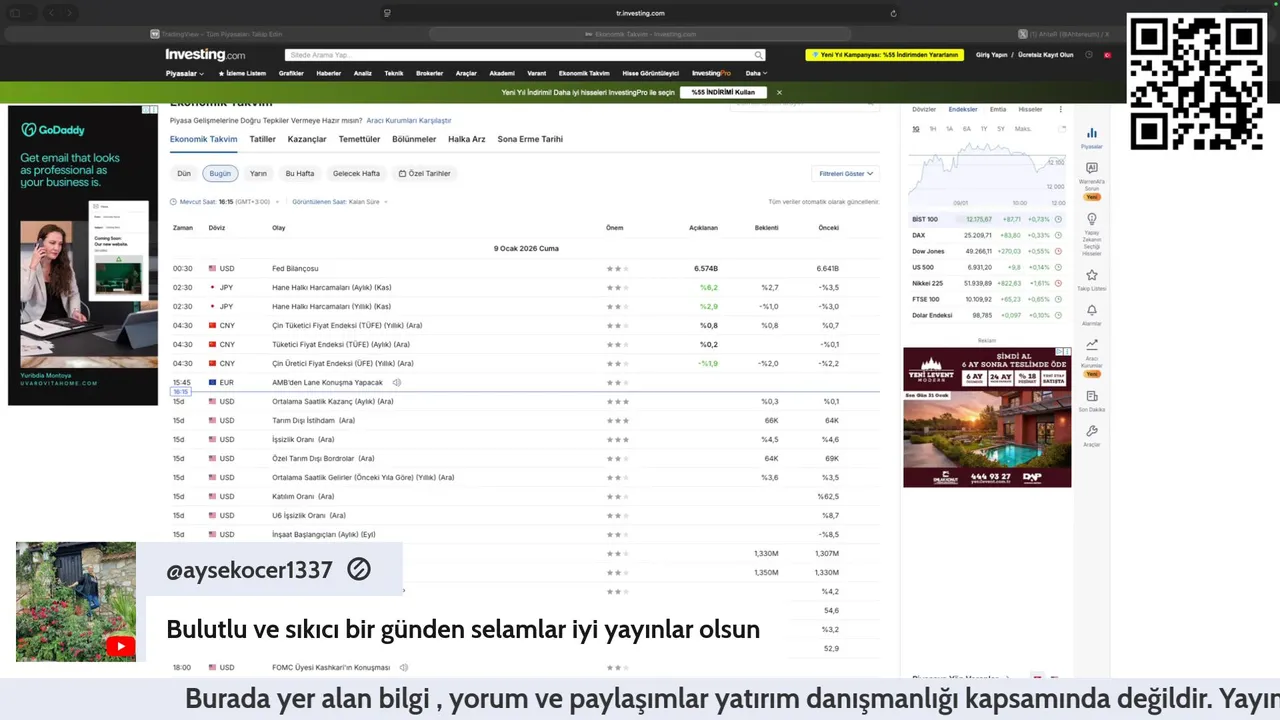Click clock icon on BIST 100 row
Image resolution: width=1280 pixels, height=720 pixels.
coord(1058,219)
